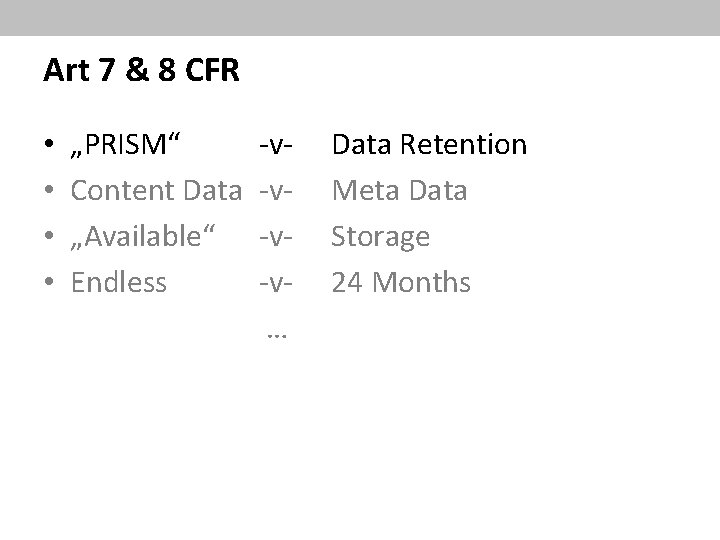Click the slide title 'Art 7 & 8 CFR'

click(x=140, y=72)
